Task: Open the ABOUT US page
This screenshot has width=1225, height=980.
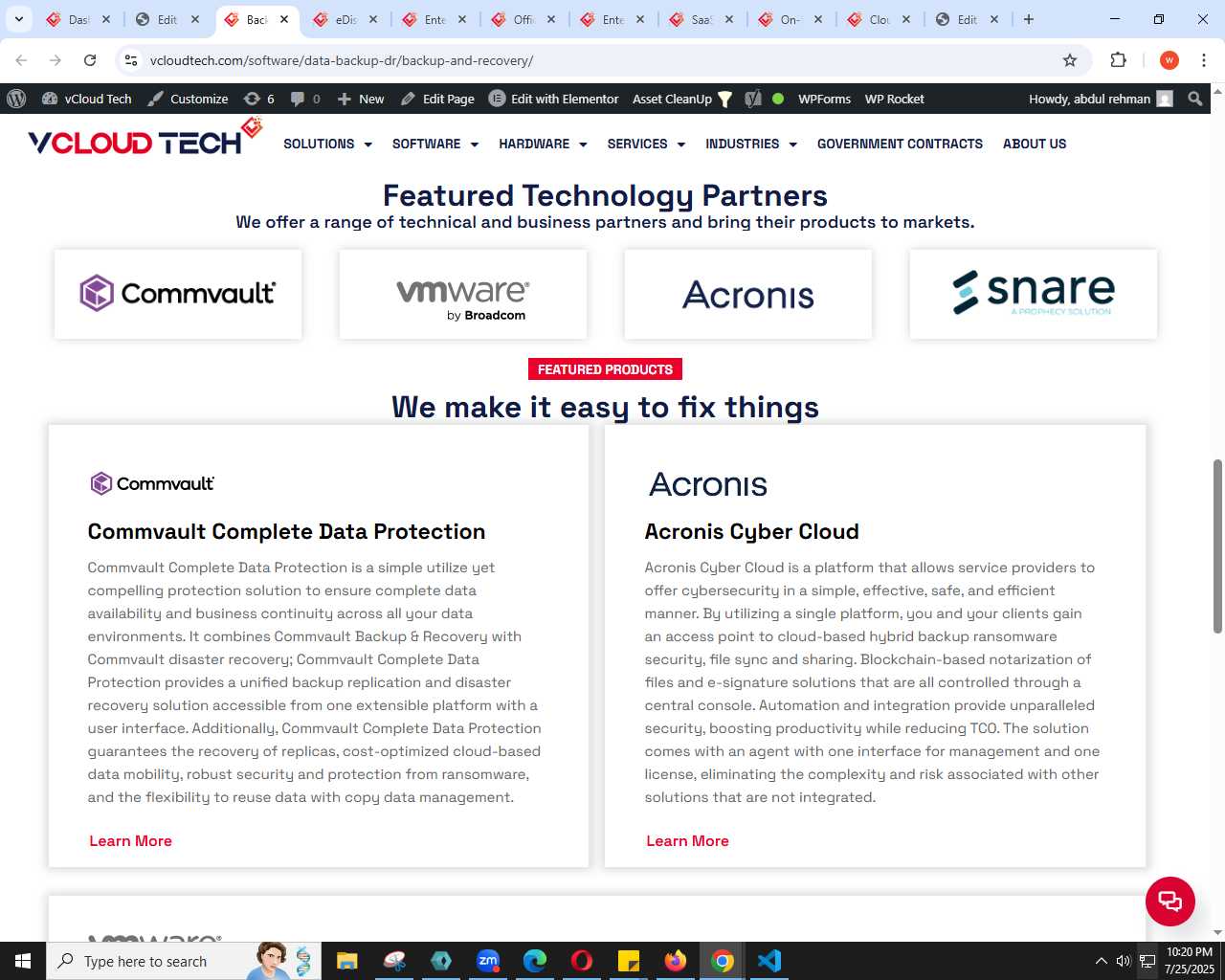Action: tap(1035, 144)
